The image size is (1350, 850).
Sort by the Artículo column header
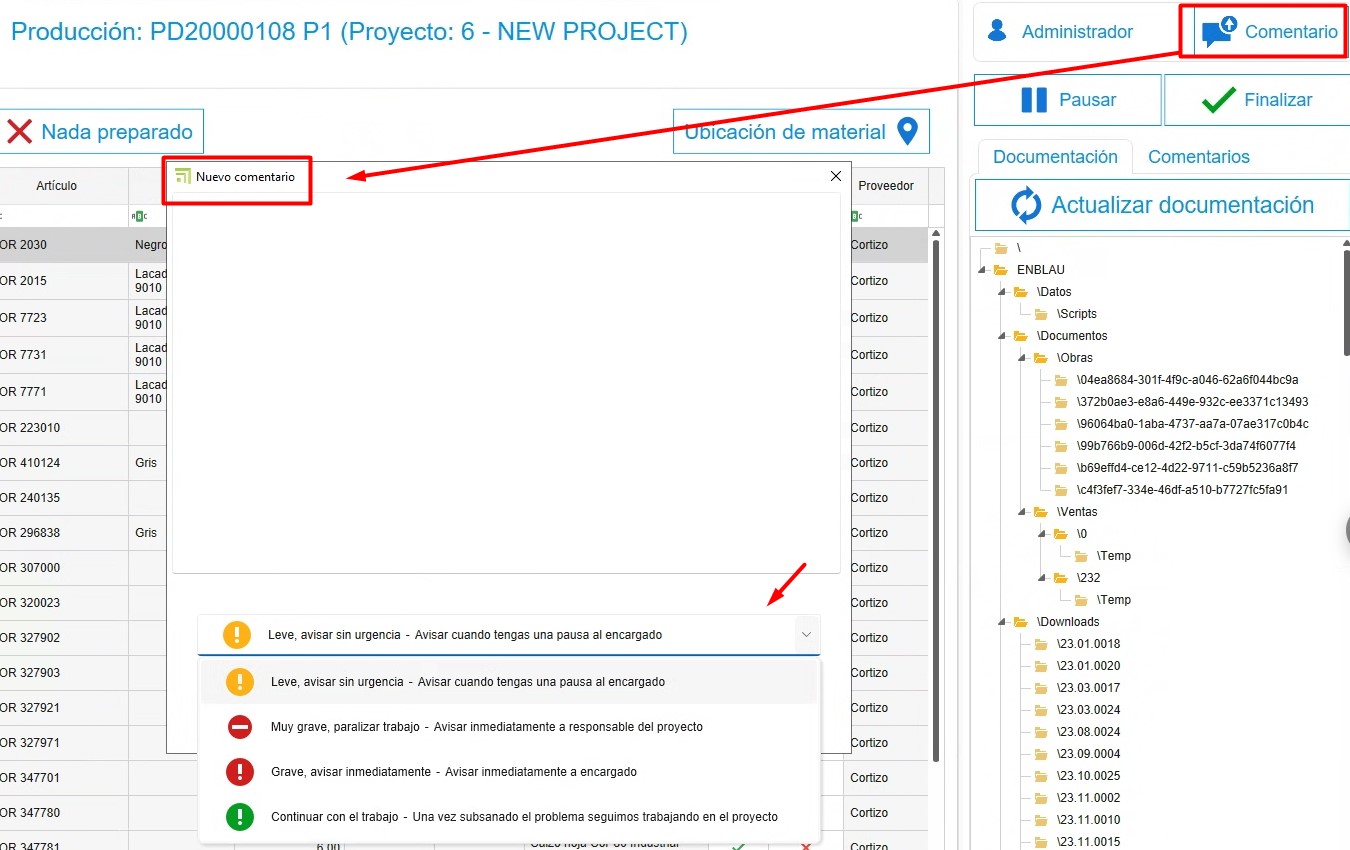57,186
